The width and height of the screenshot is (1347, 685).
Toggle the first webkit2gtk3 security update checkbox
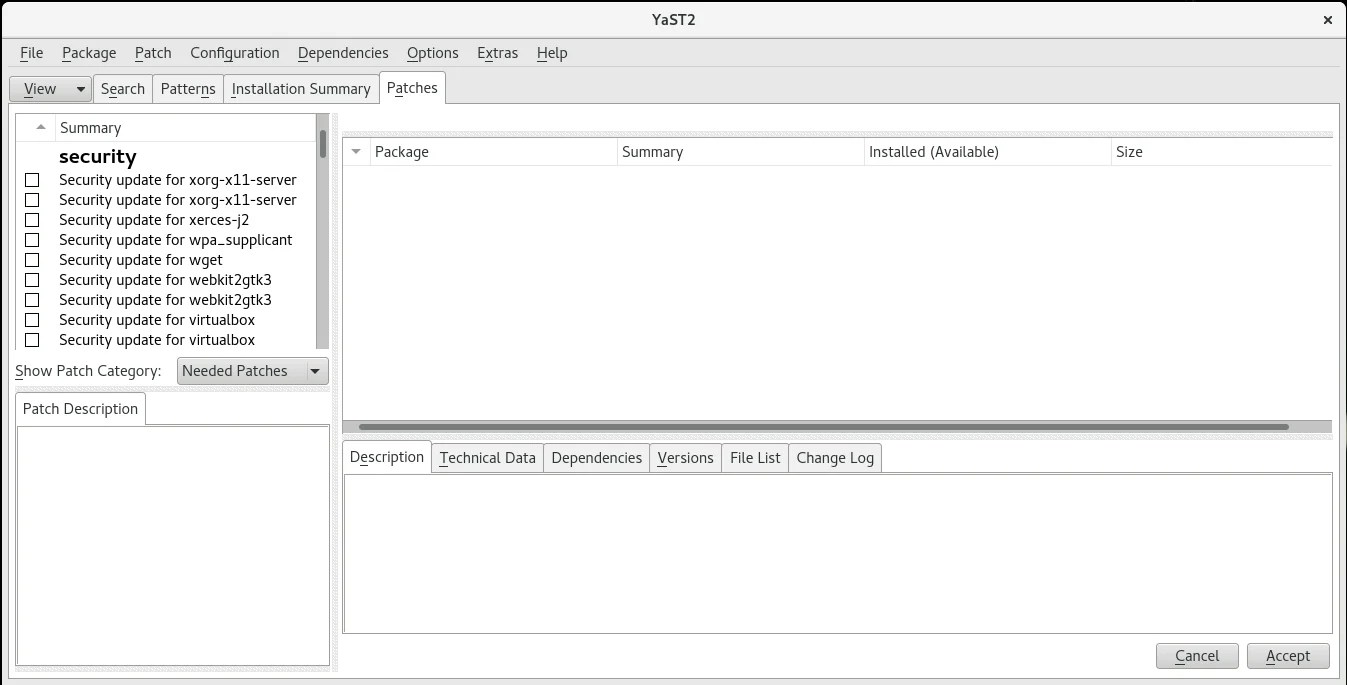point(31,280)
